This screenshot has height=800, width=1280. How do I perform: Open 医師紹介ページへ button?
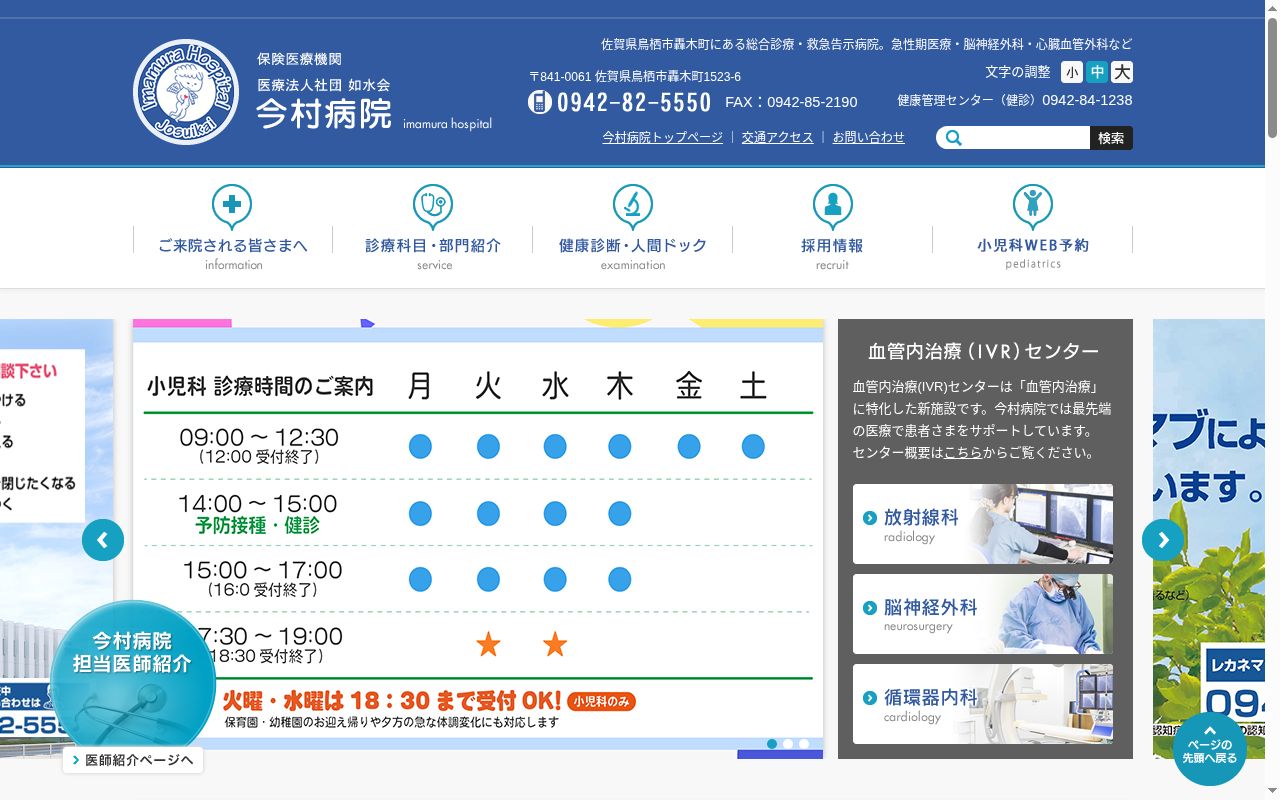pyautogui.click(x=133, y=760)
